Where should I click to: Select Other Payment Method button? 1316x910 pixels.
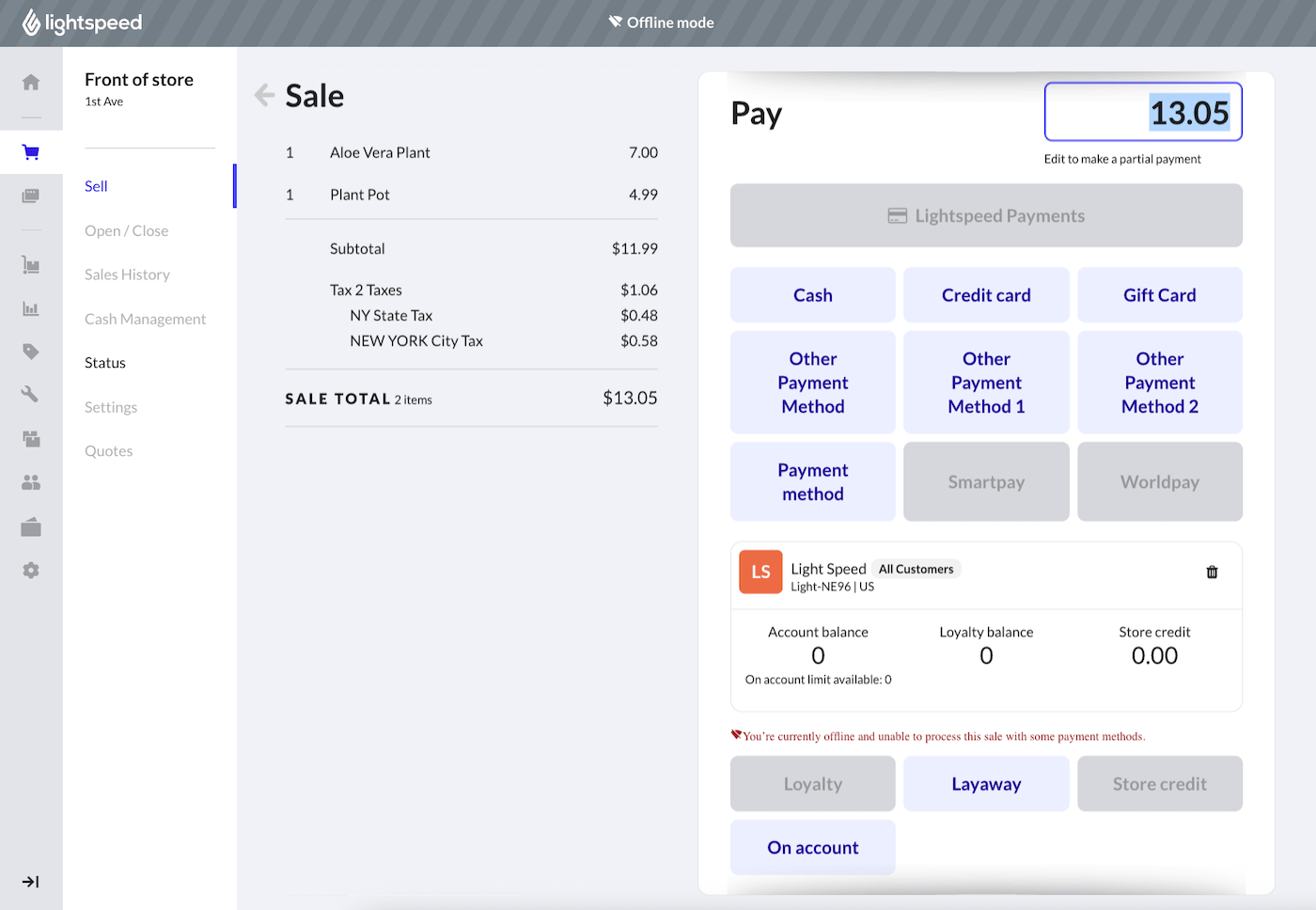(813, 383)
